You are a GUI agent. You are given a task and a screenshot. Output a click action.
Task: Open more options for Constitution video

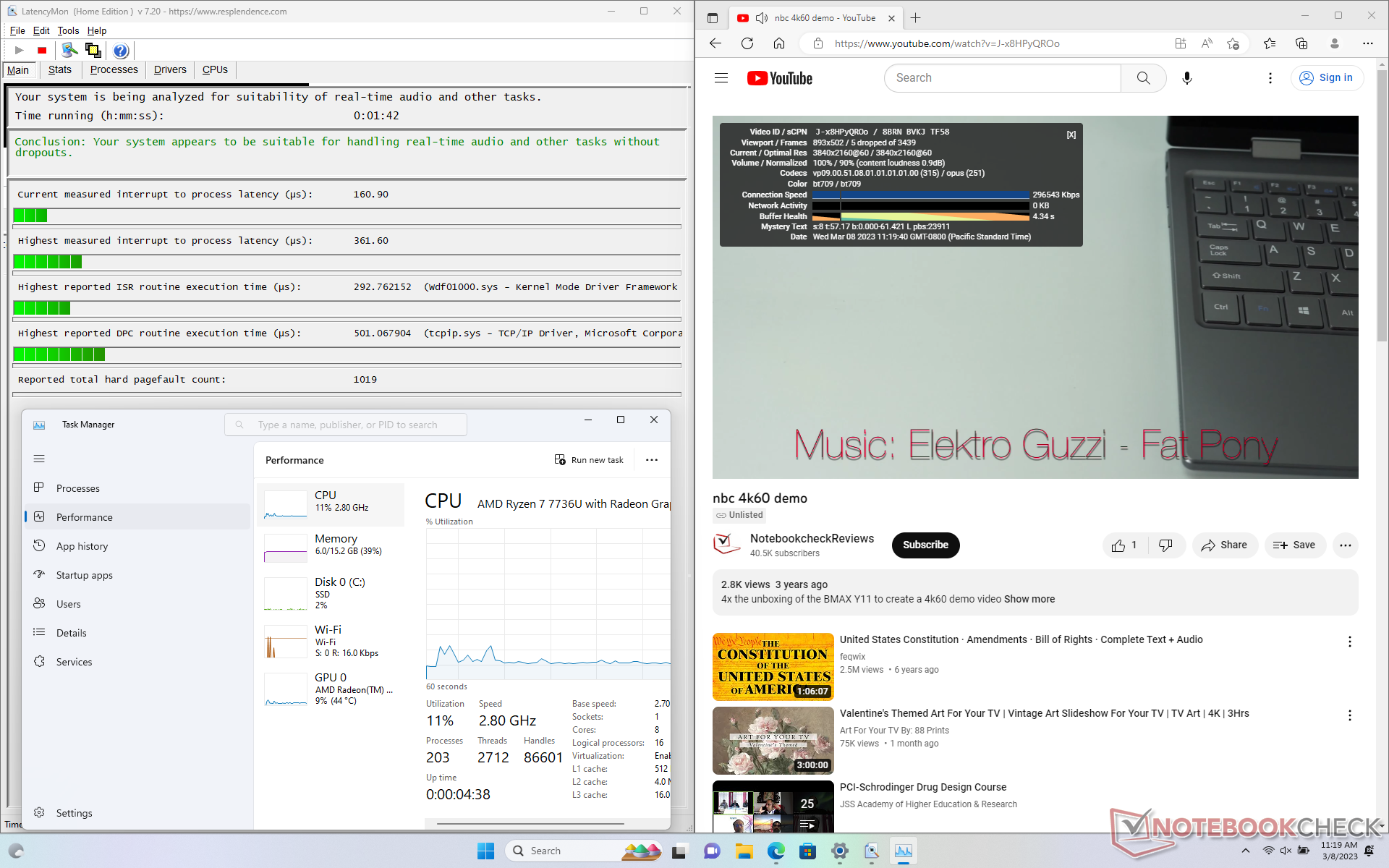(x=1349, y=642)
